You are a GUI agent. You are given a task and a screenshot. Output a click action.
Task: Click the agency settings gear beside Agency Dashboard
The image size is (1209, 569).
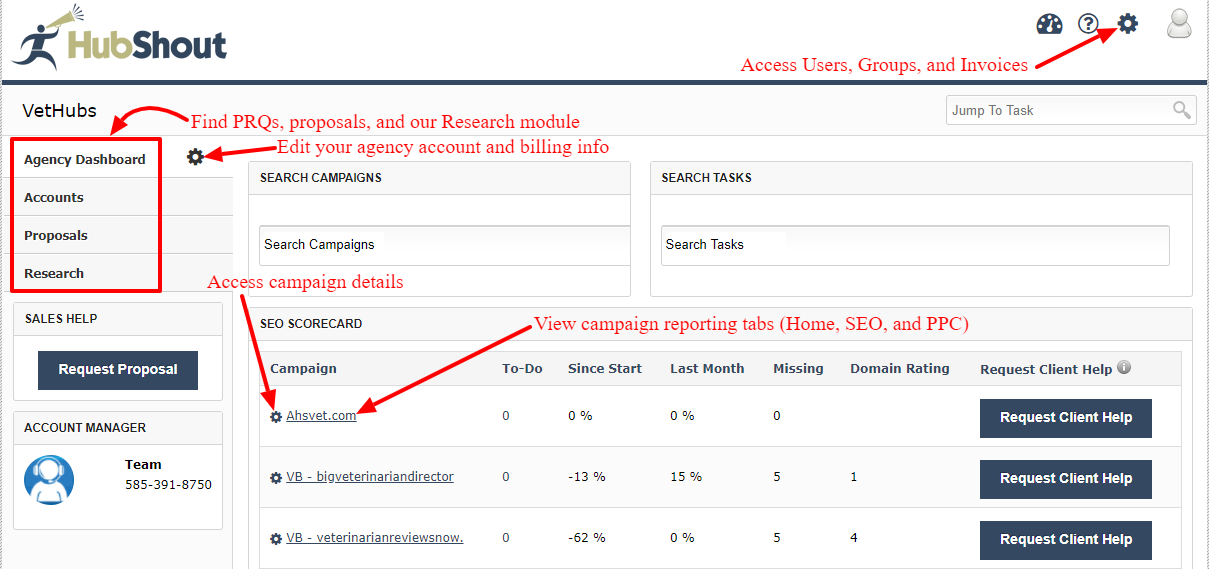[x=195, y=156]
